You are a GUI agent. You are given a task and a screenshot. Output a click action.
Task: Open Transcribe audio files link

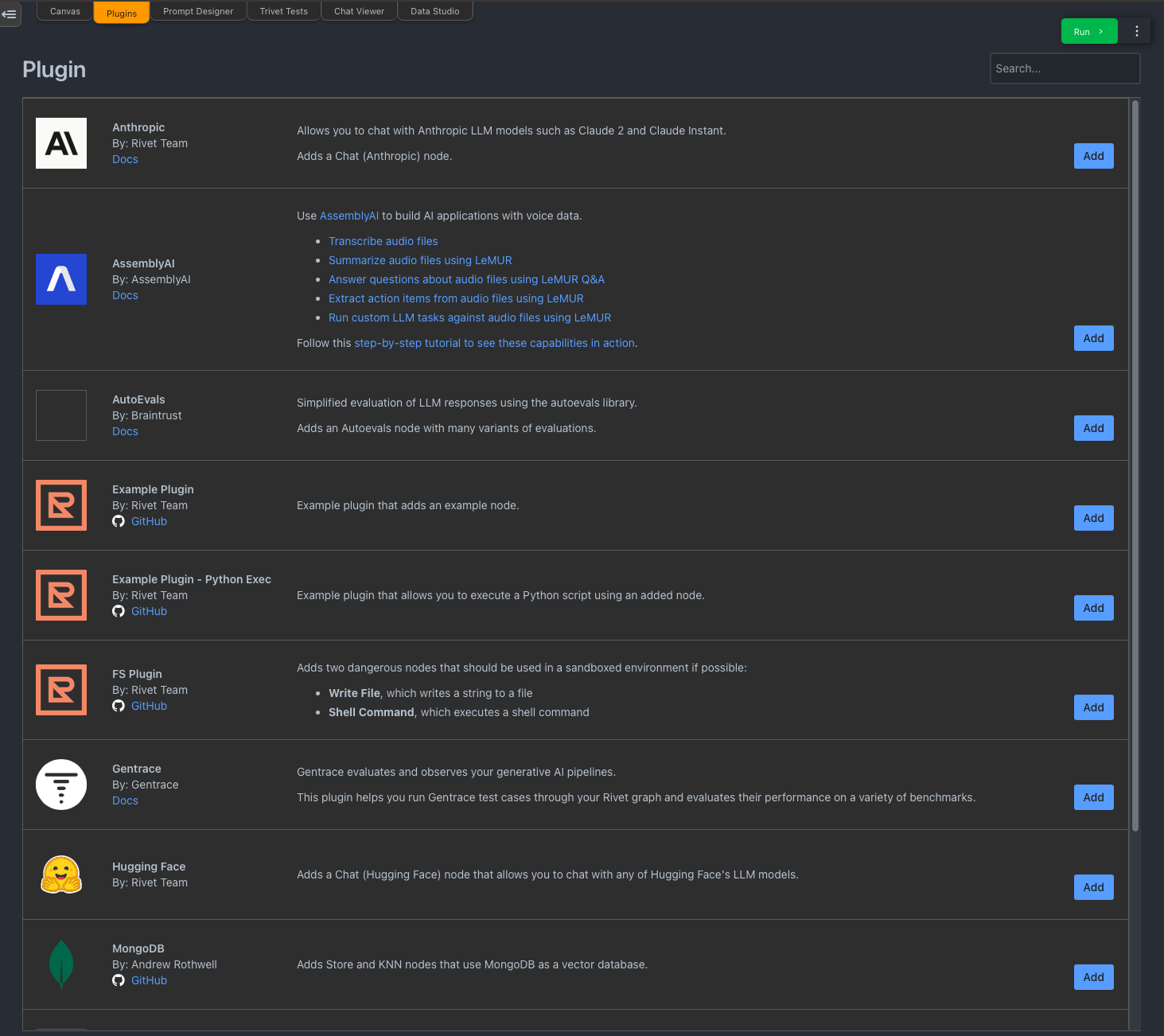(x=383, y=241)
